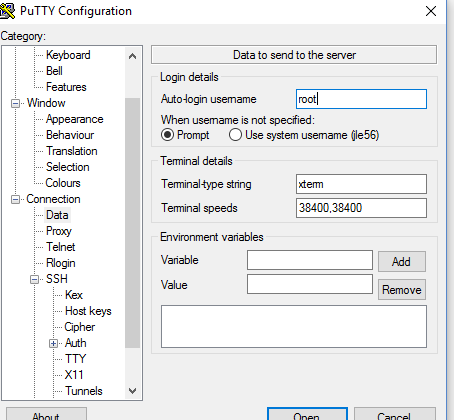454x420 pixels.
Task: Collapse the Connection tree category
Action: [15, 199]
